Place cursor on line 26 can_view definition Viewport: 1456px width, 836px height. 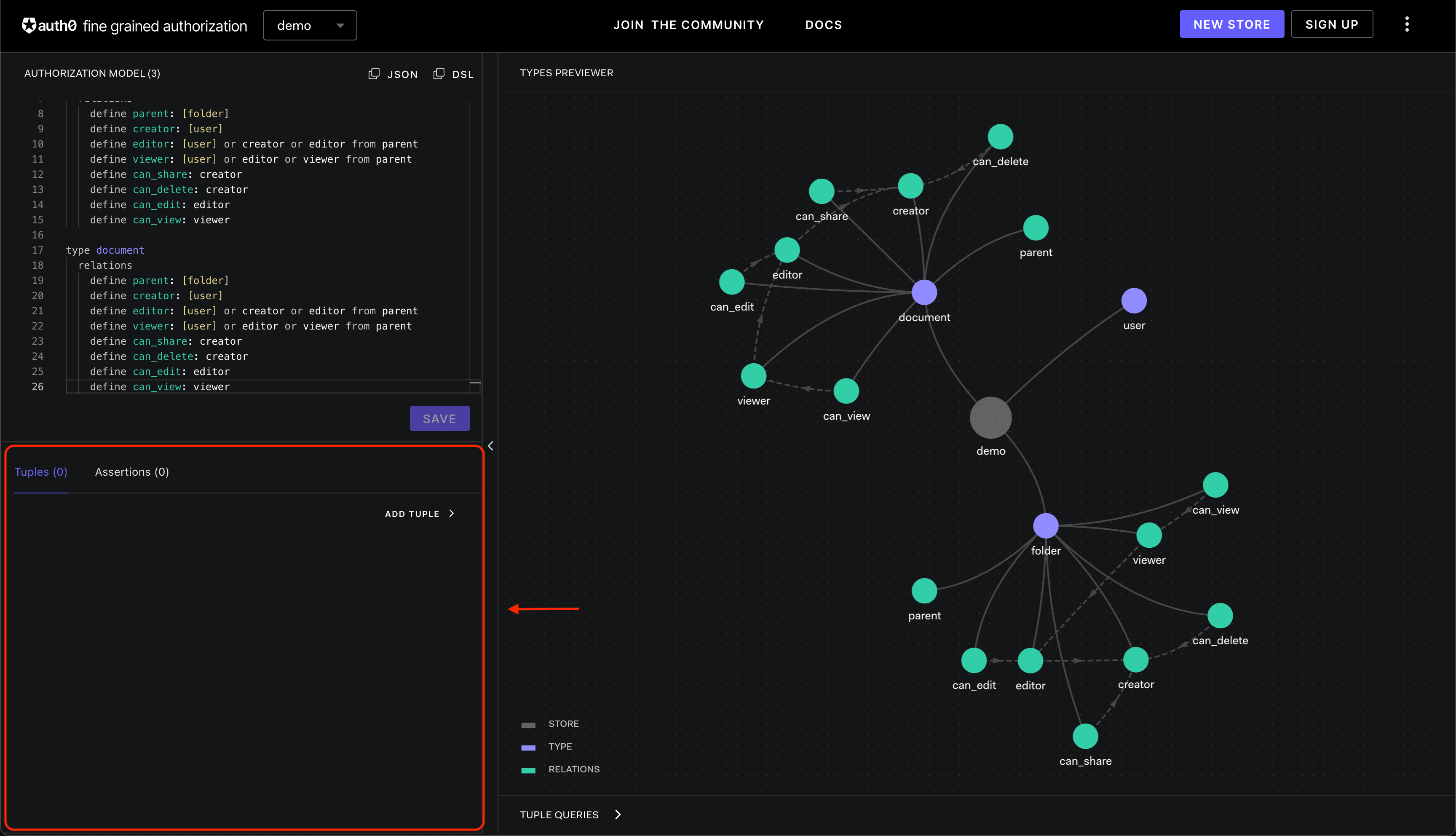[160, 387]
